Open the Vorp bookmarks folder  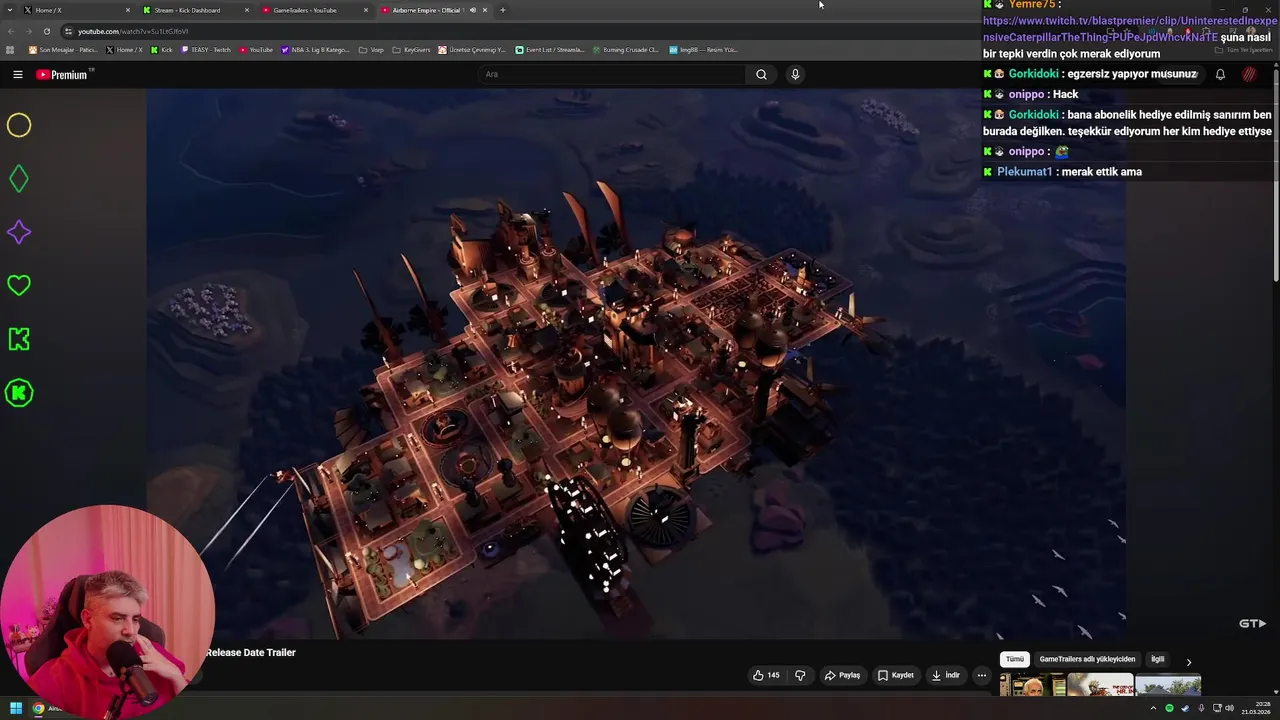(x=371, y=50)
